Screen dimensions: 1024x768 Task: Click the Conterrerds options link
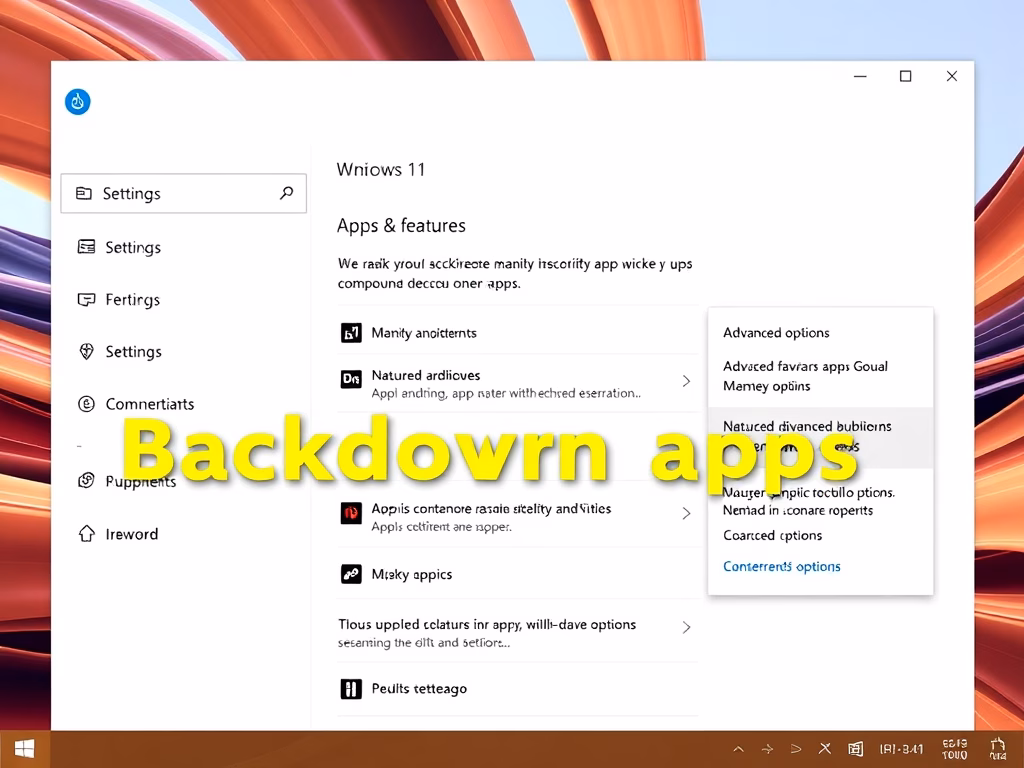(782, 566)
